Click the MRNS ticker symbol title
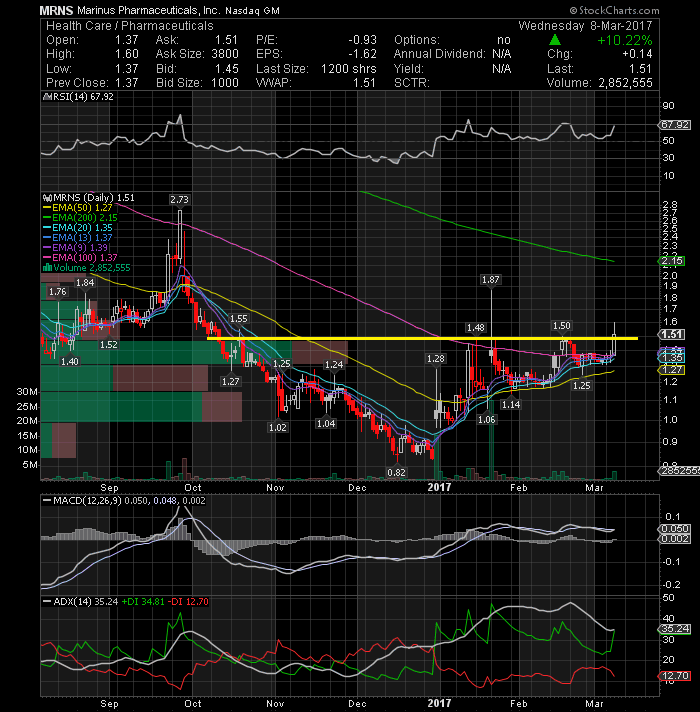 click(56, 10)
